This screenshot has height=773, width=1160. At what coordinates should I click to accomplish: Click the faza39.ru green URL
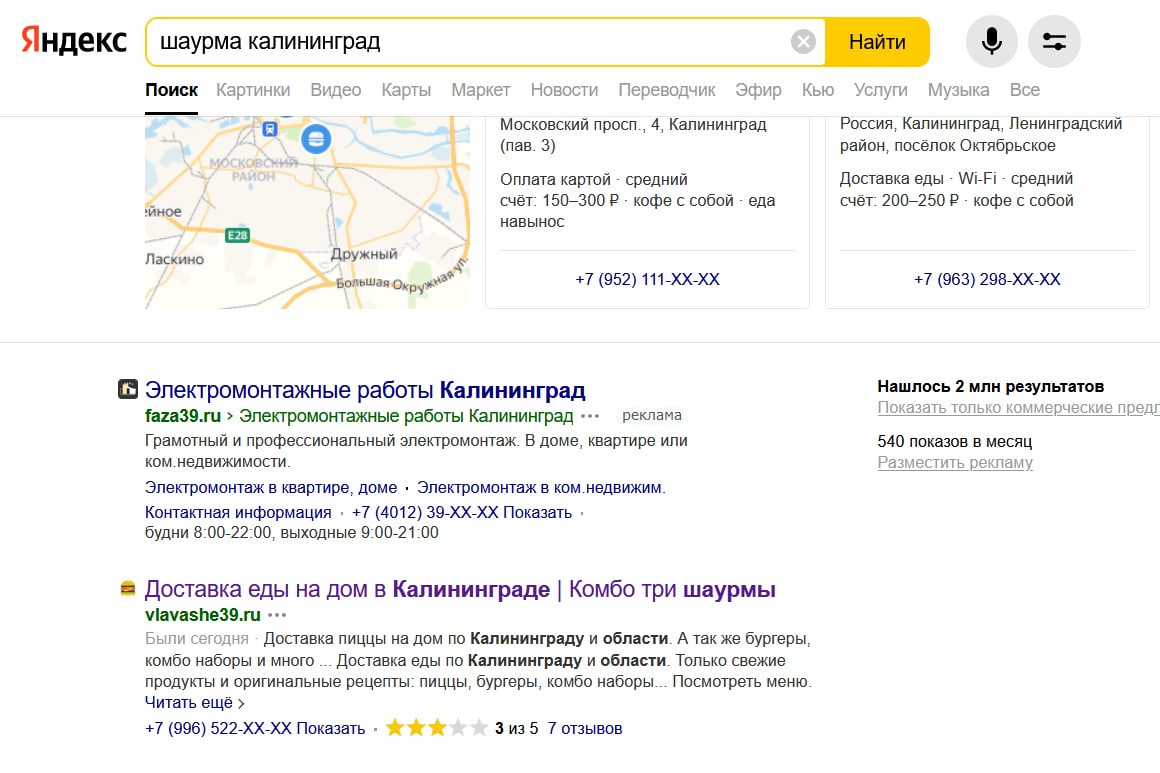pyautogui.click(x=183, y=416)
